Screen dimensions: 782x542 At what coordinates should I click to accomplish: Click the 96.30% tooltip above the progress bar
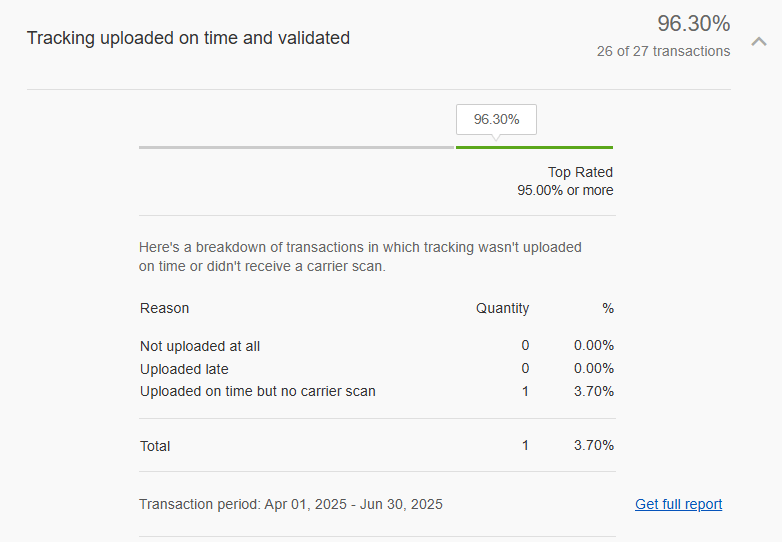496,119
